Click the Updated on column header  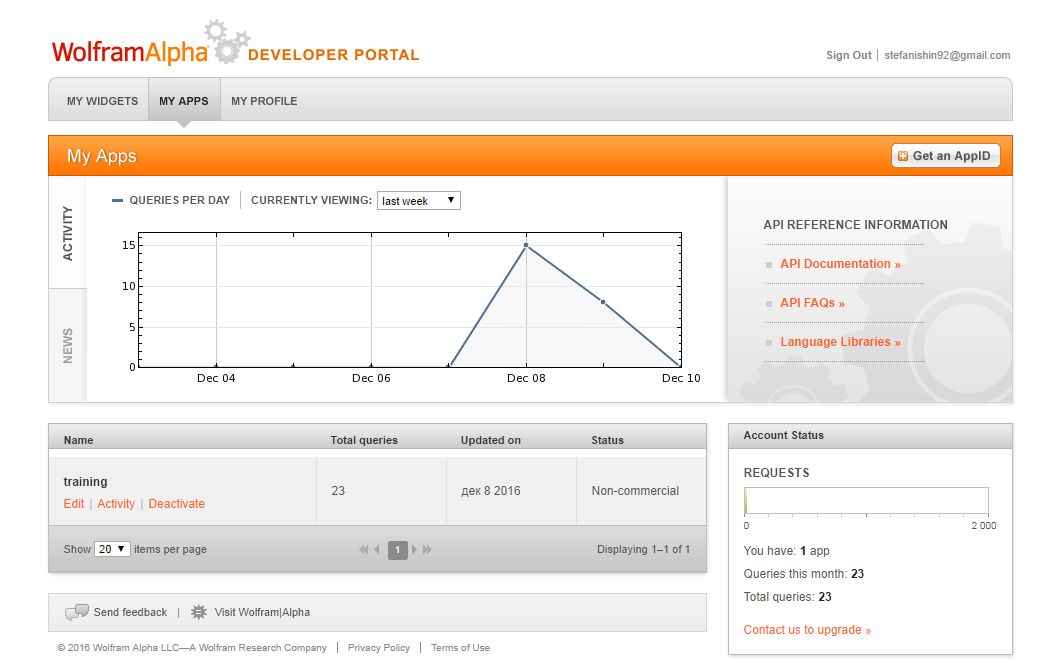[x=491, y=440]
